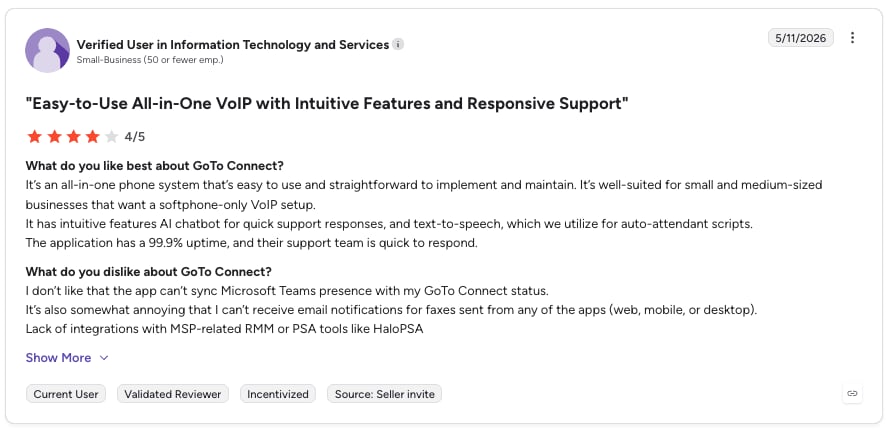Screen dimensions: 887x435
Task: Click the Small-Business company size label
Action: [150, 59]
